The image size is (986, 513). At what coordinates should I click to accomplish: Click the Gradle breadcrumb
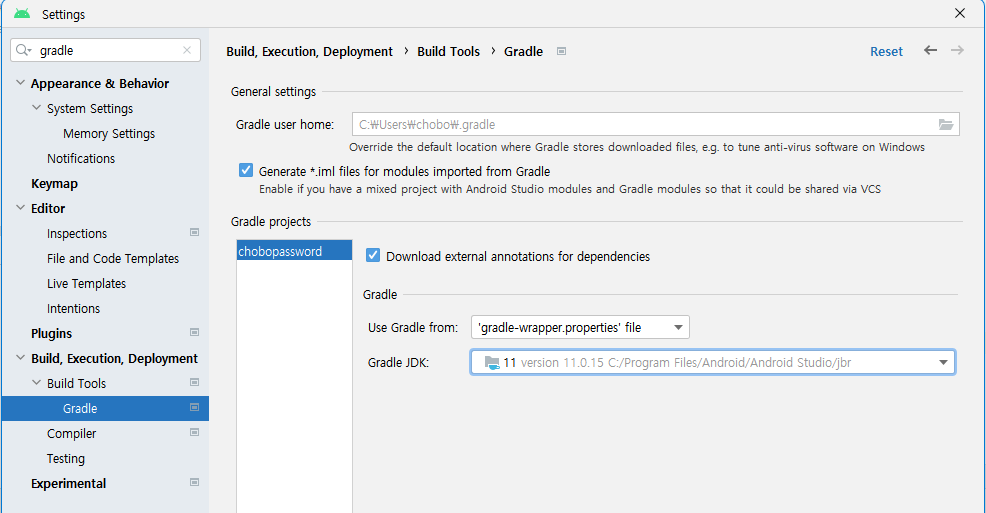(523, 52)
